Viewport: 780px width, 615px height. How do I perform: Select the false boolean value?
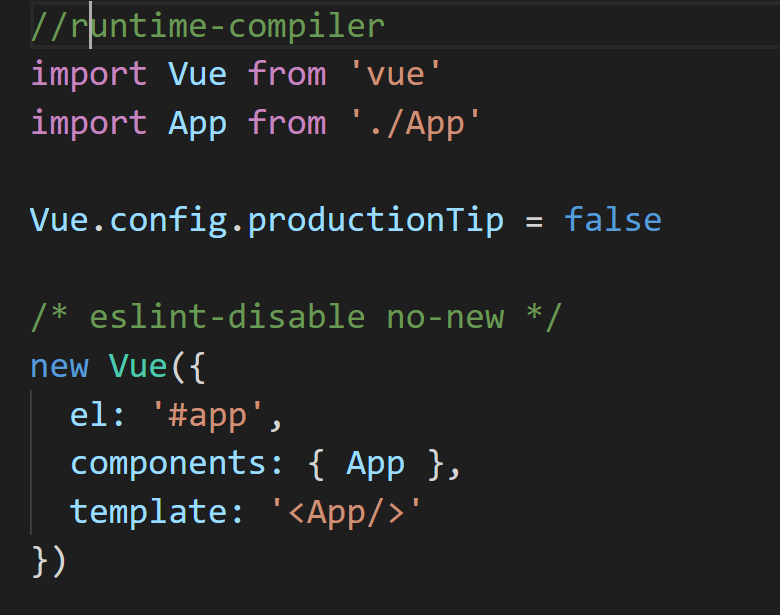[x=612, y=220]
